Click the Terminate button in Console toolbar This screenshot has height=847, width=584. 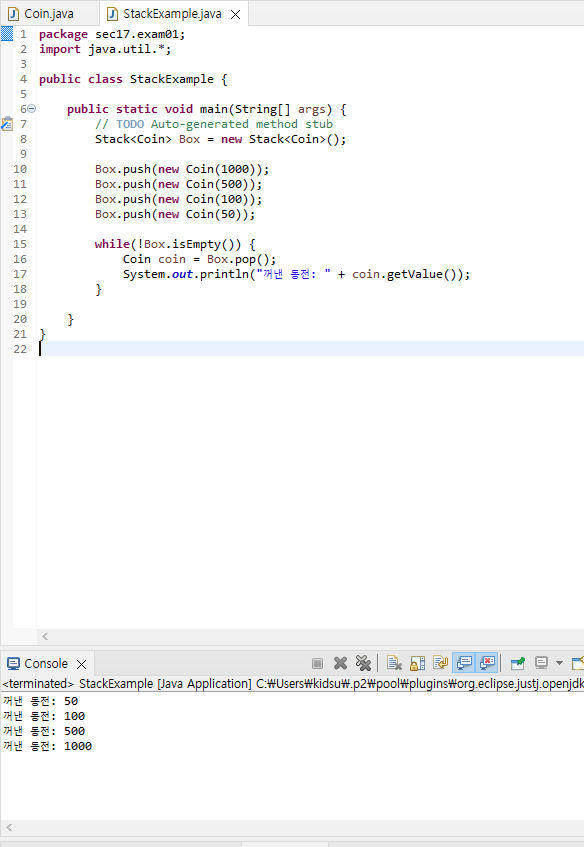(x=318, y=663)
